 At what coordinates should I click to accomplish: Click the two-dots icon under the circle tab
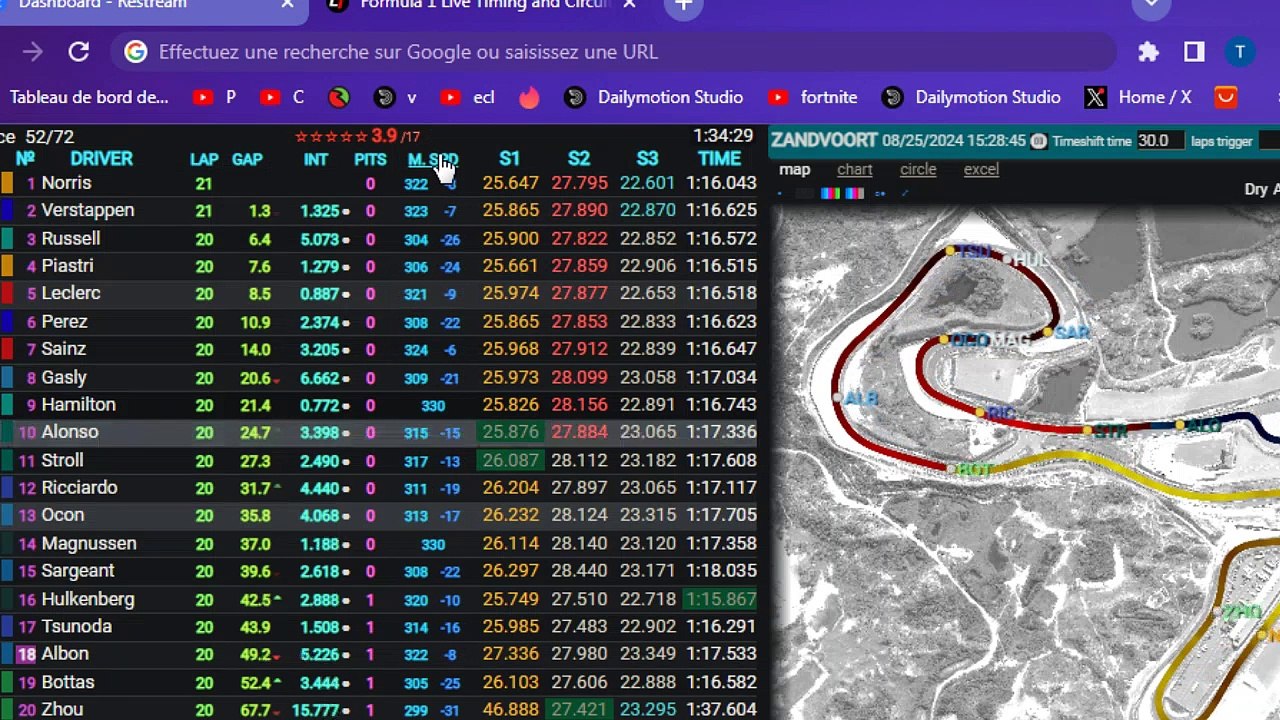click(x=880, y=194)
